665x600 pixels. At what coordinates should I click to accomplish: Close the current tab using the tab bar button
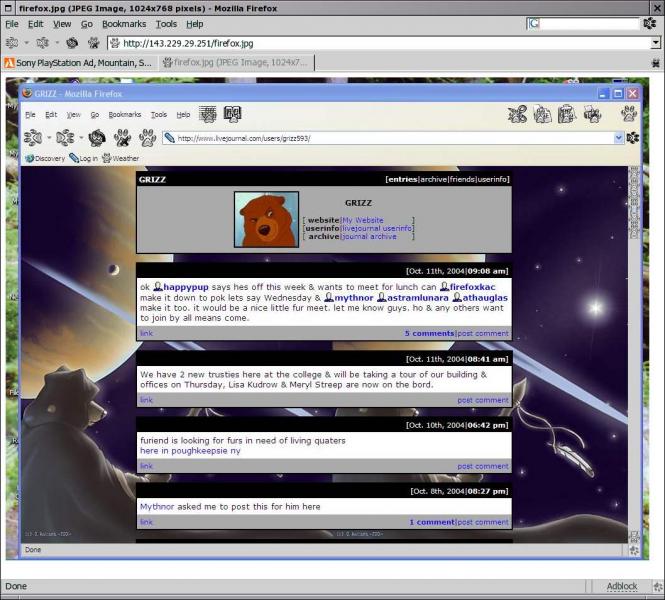(x=655, y=62)
